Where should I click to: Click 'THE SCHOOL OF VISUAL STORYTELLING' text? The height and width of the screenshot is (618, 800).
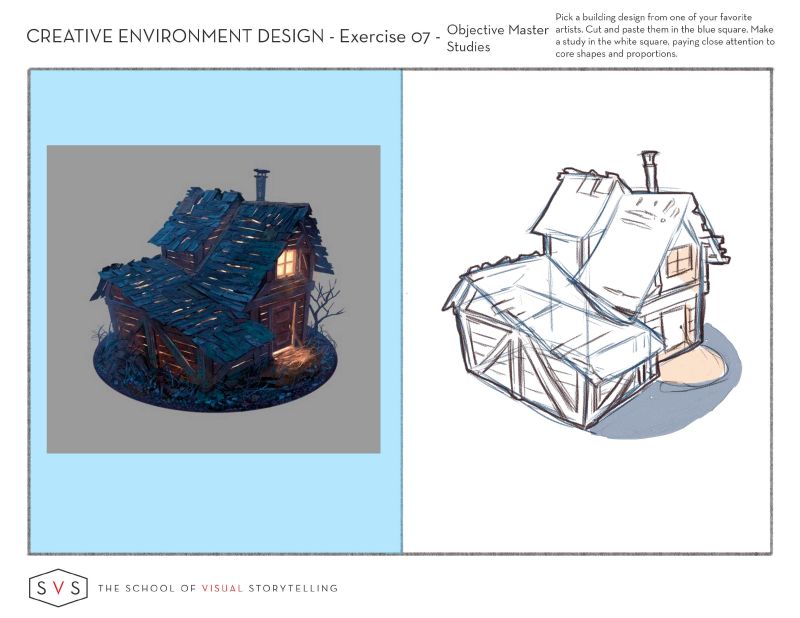point(218,588)
